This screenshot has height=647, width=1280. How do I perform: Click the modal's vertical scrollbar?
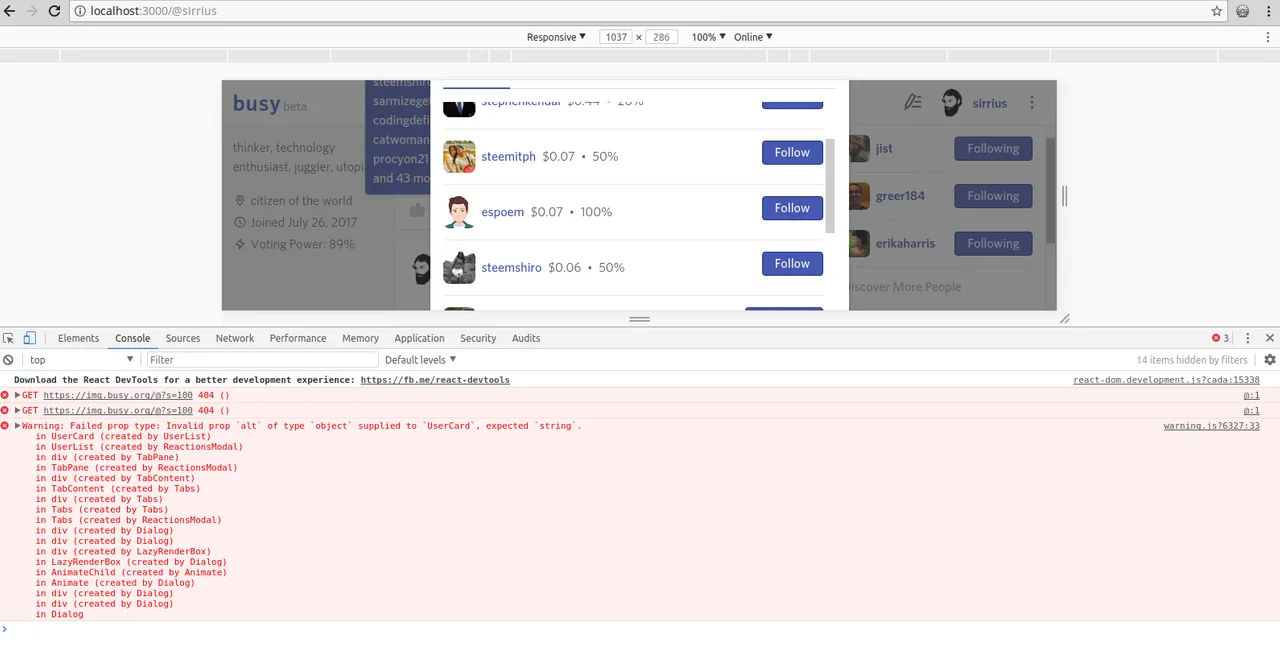[x=829, y=185]
